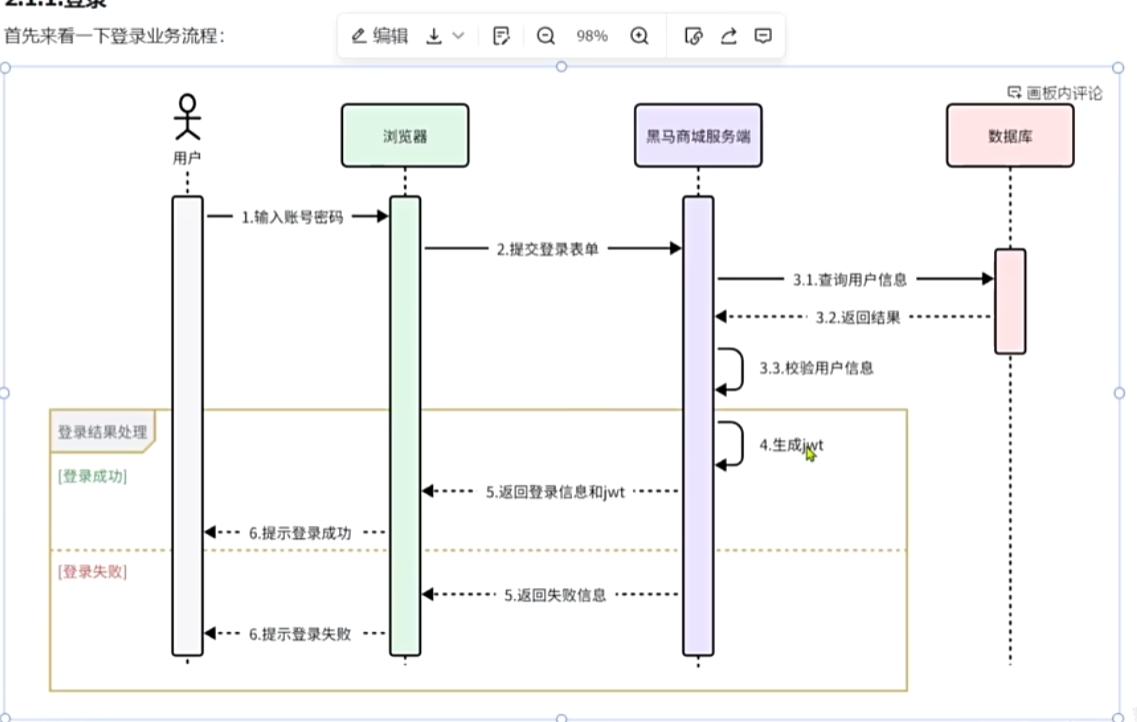Open the comment bubble icon in toolbar
The height and width of the screenshot is (722, 1137).
[x=763, y=36]
